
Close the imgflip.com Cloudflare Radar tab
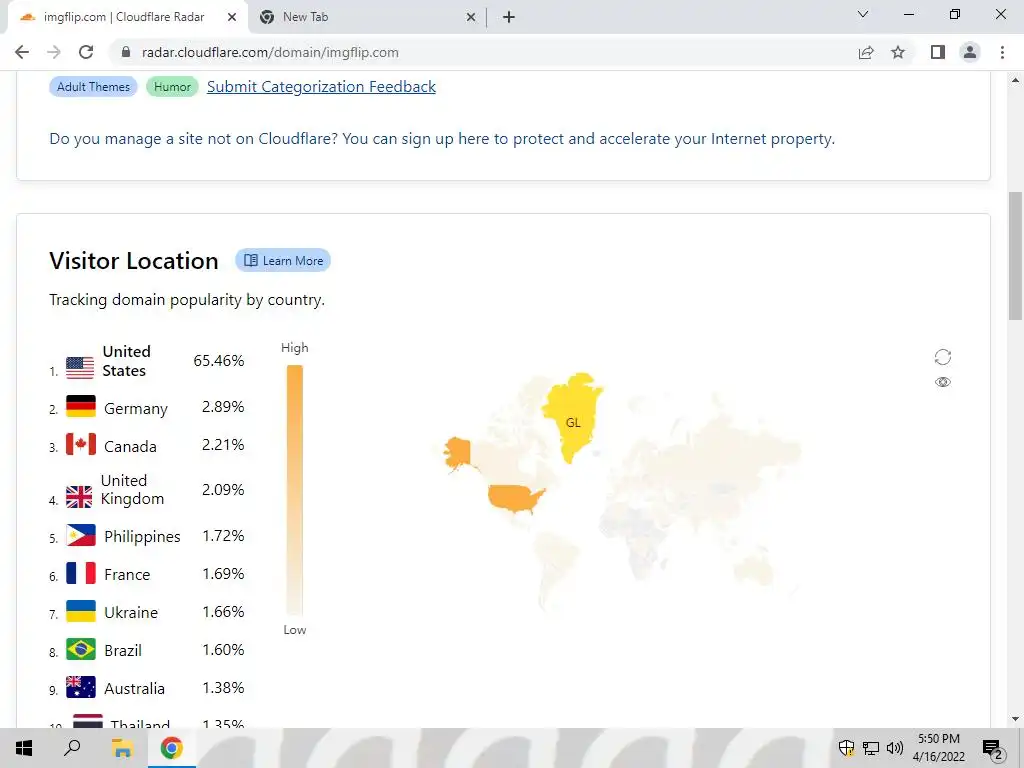(x=232, y=17)
